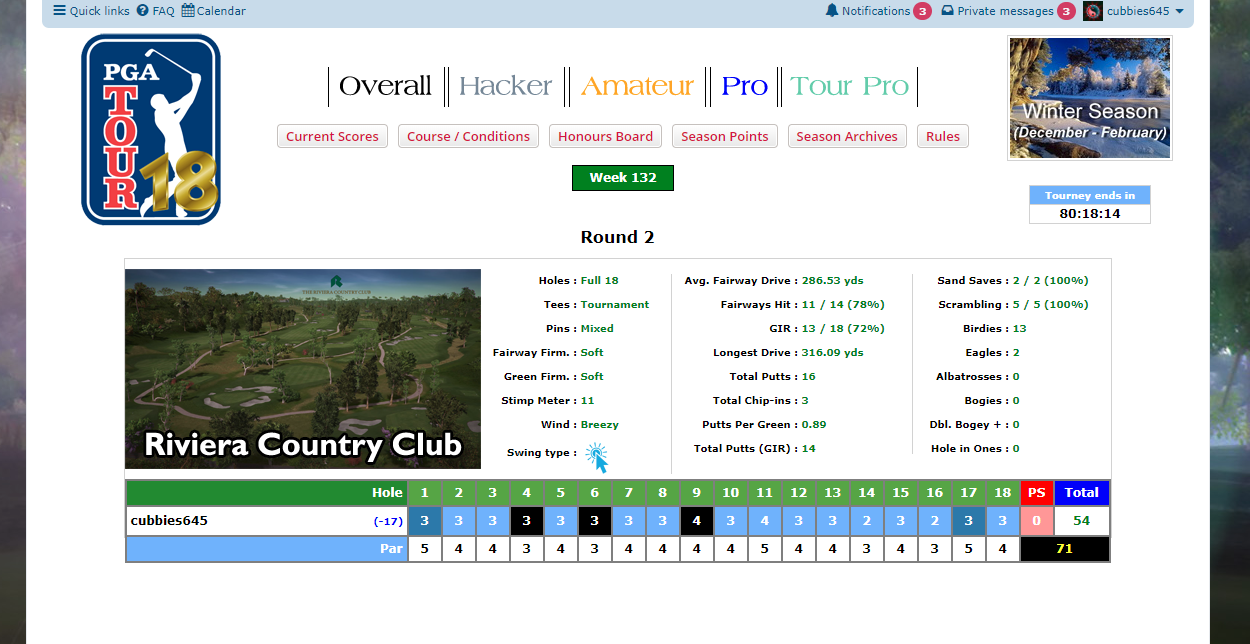
Task: Expand the Quick links menu
Action: click(91, 11)
